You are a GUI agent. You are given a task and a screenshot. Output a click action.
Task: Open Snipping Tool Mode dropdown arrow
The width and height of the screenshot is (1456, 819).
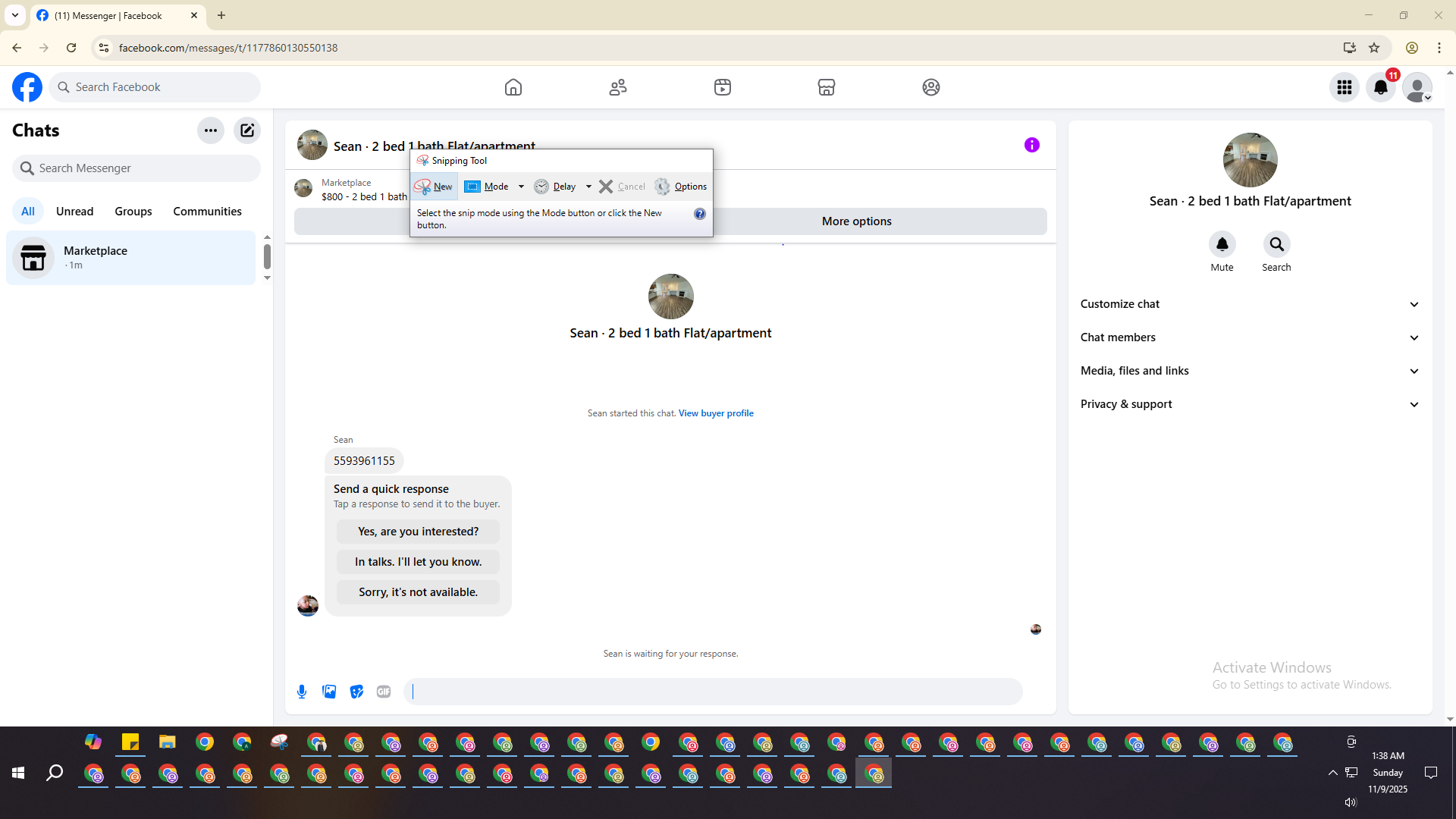pos(521,187)
